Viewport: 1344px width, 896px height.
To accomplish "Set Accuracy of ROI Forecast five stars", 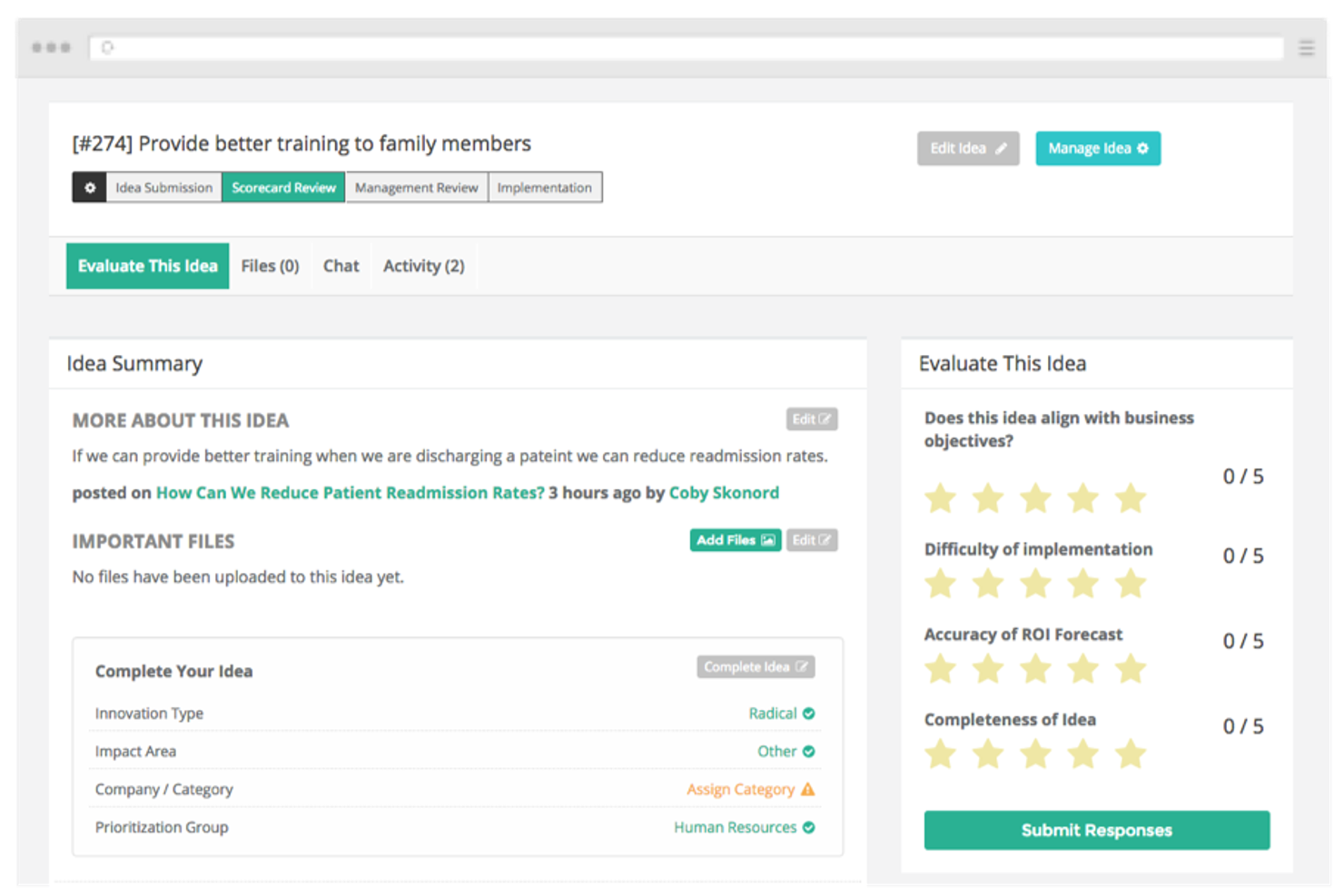I will 1131,669.
